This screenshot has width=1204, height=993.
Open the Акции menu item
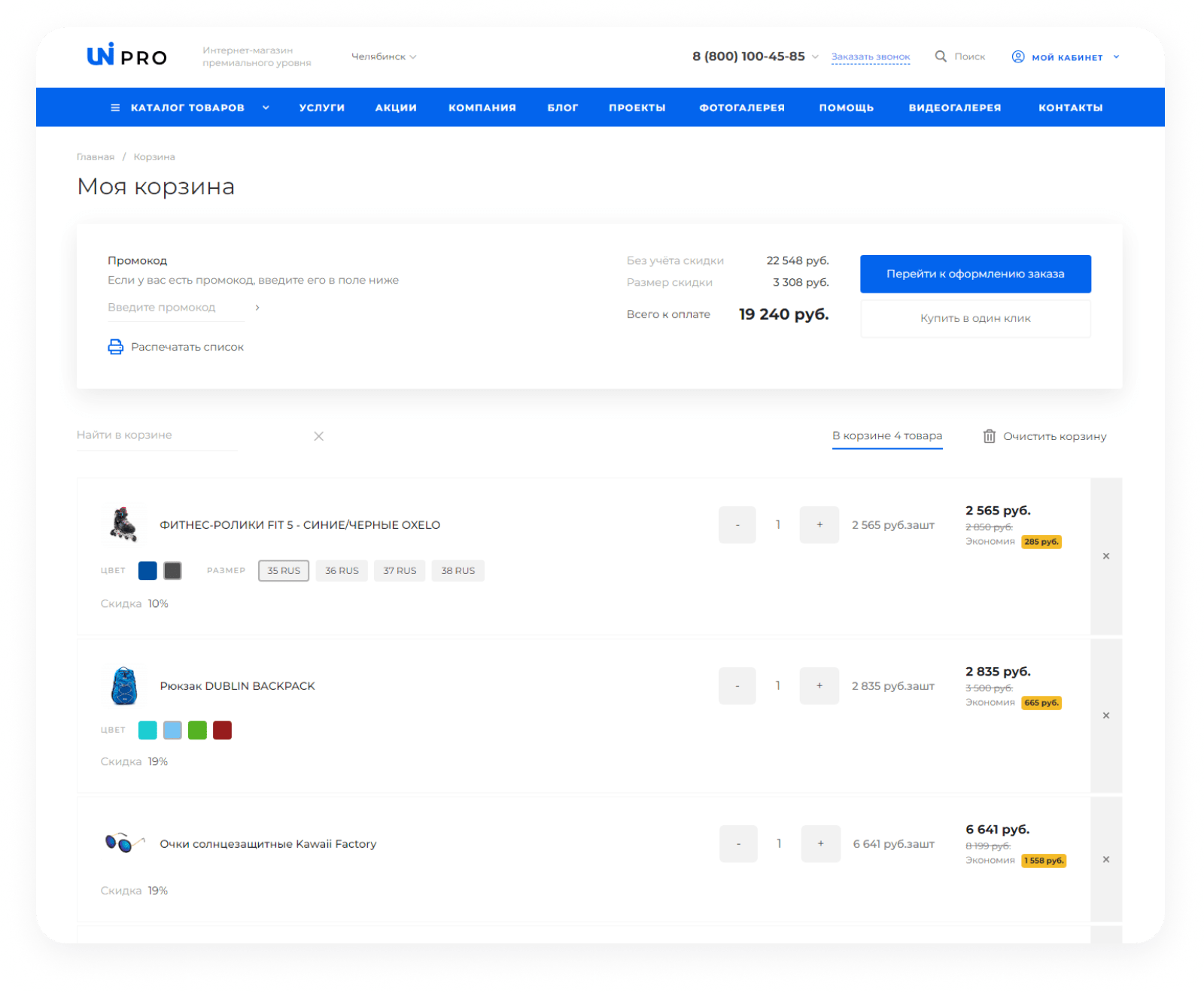[396, 108]
